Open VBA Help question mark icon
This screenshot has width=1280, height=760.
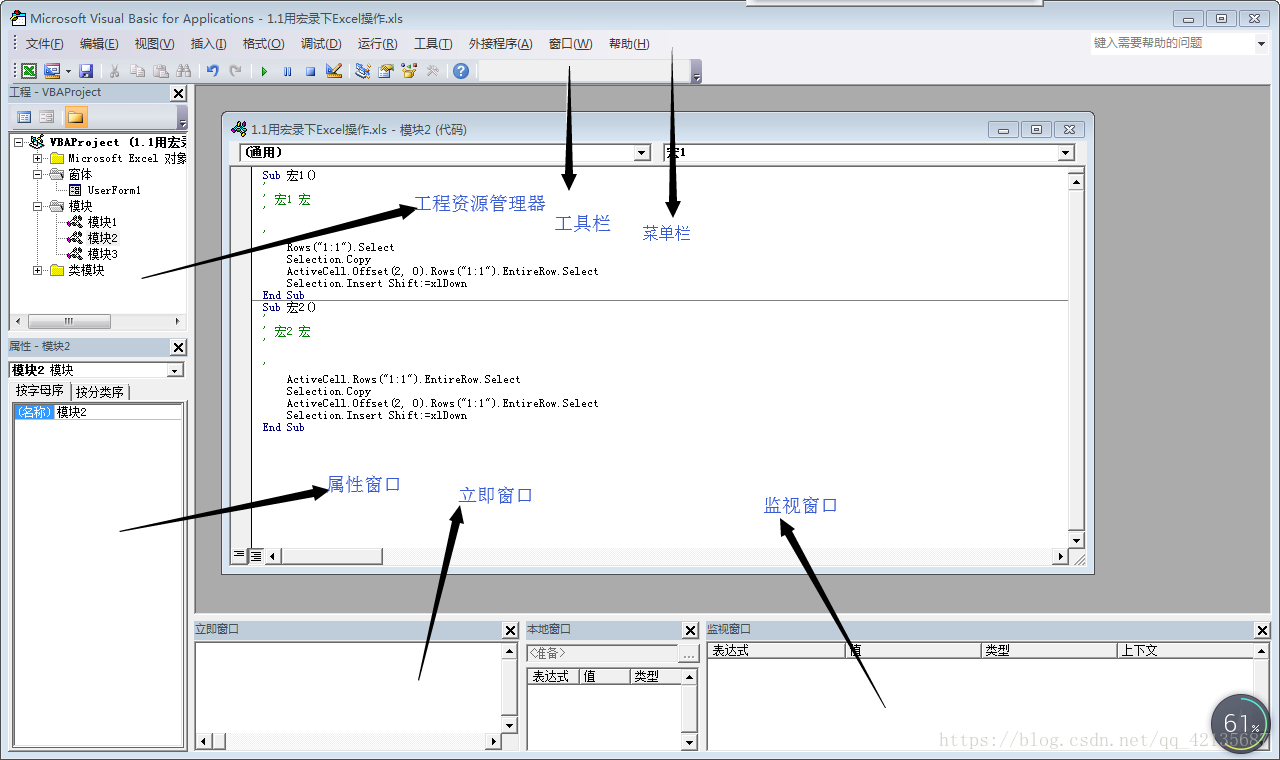coord(461,71)
